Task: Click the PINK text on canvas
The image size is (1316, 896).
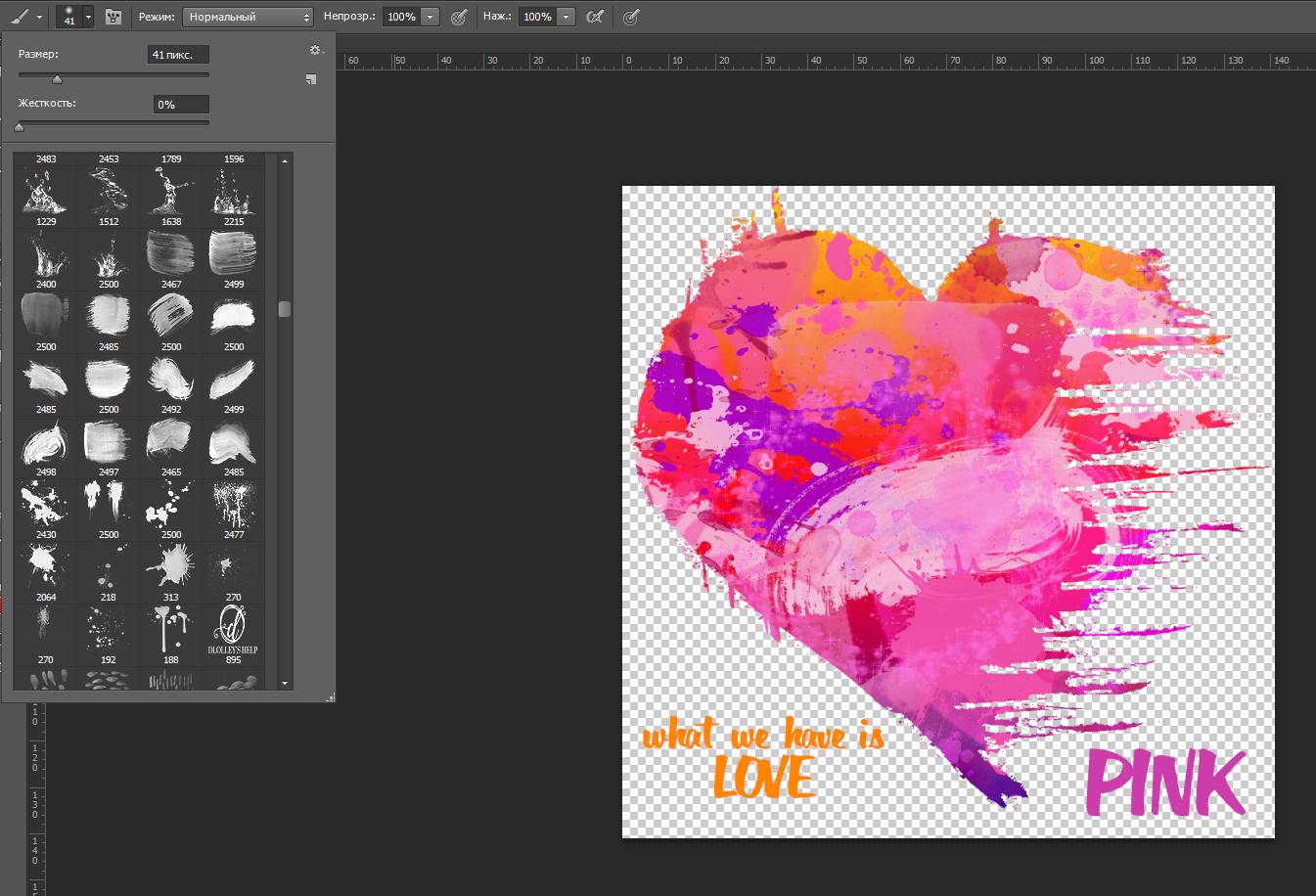Action: [x=1165, y=784]
